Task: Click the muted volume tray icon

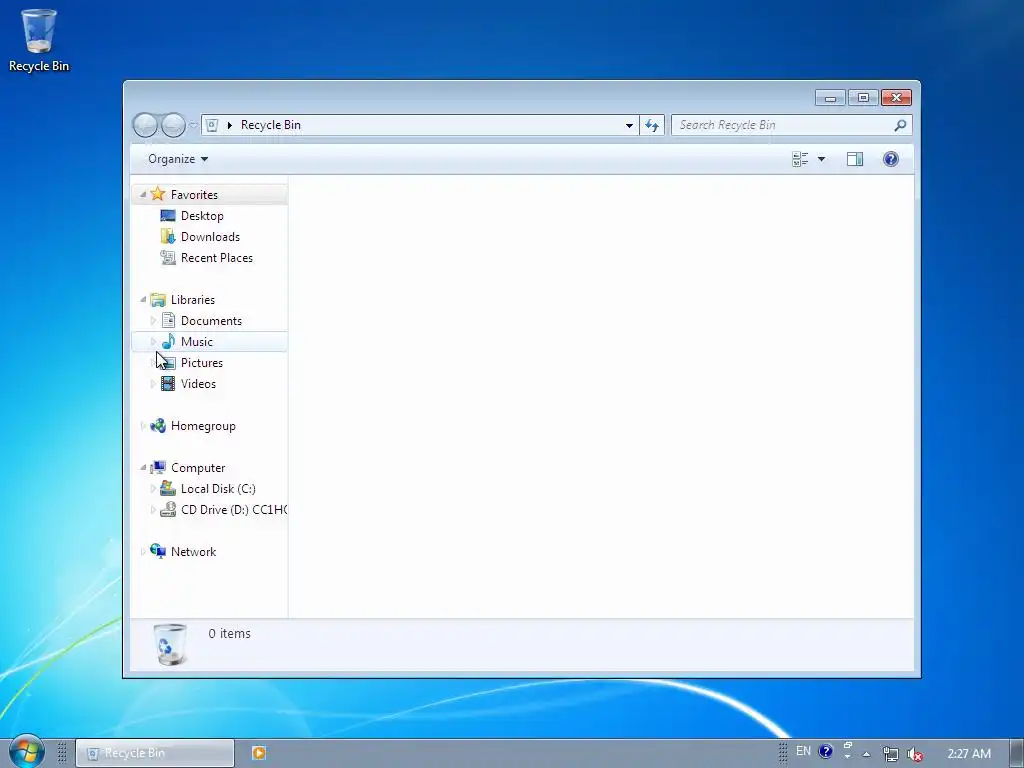Action: [x=915, y=754]
